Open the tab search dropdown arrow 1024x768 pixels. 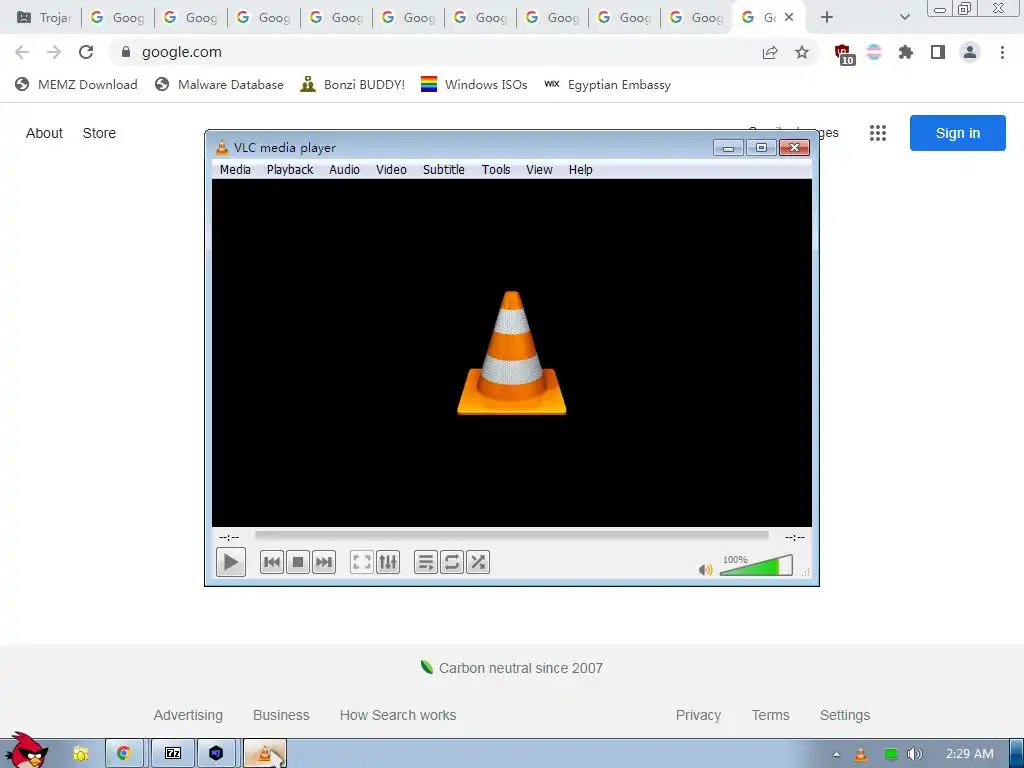coord(904,18)
